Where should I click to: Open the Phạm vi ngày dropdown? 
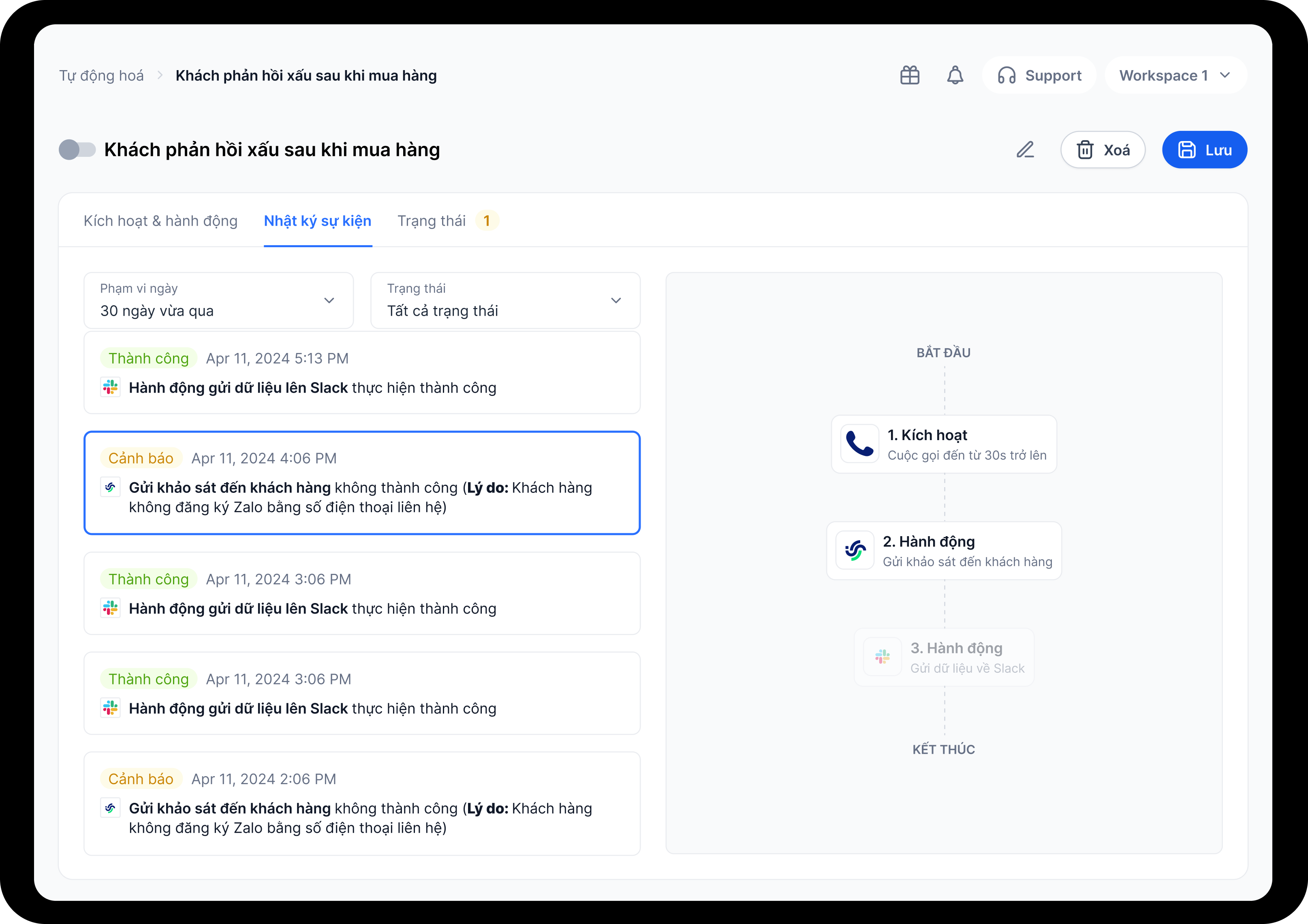click(218, 300)
